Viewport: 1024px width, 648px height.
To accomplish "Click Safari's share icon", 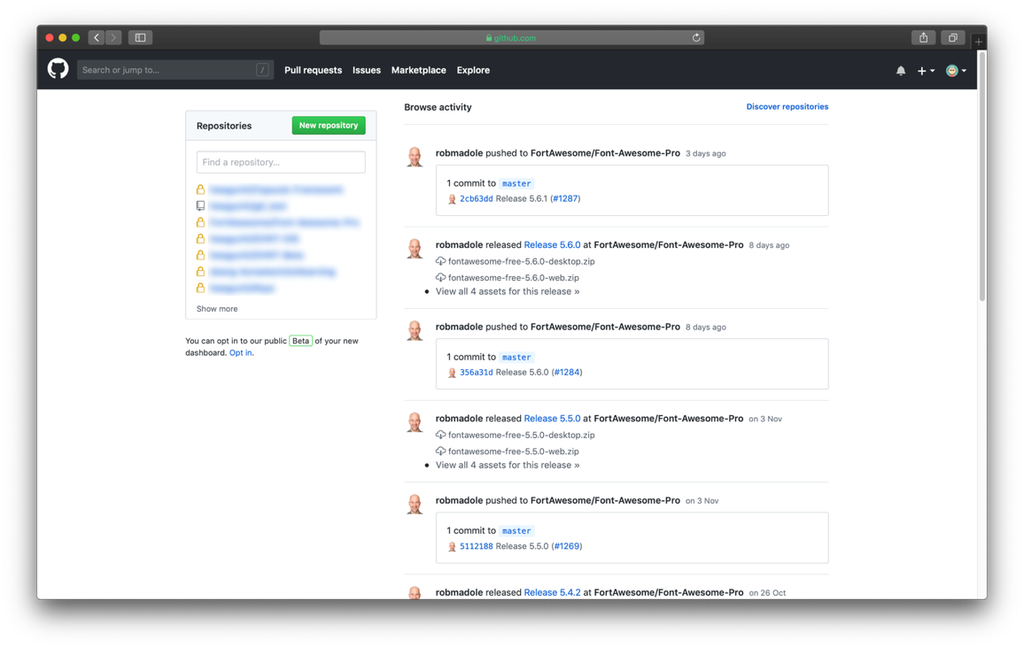I will point(923,38).
